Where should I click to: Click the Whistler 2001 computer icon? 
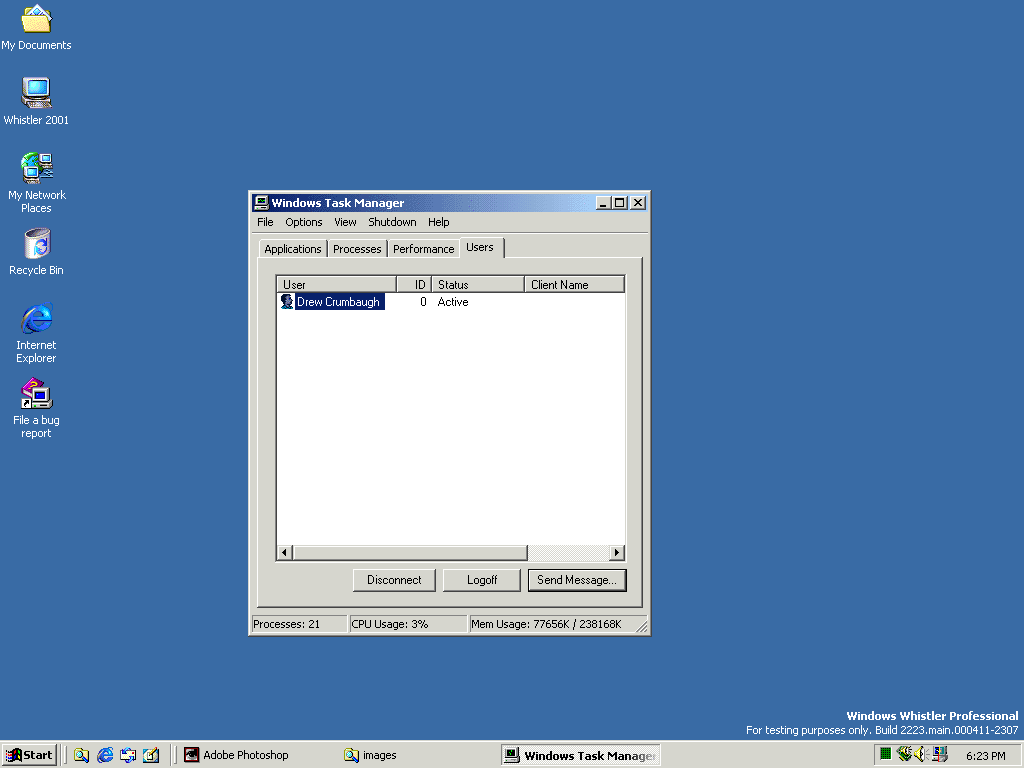(x=36, y=94)
